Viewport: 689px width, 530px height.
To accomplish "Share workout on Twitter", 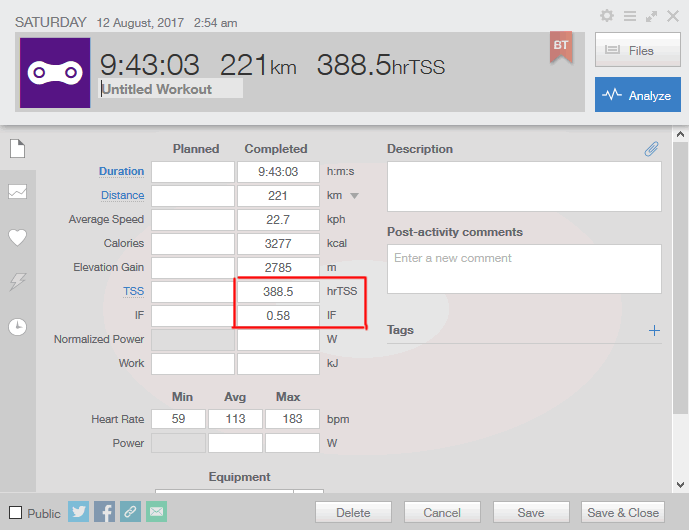I will tap(79, 512).
